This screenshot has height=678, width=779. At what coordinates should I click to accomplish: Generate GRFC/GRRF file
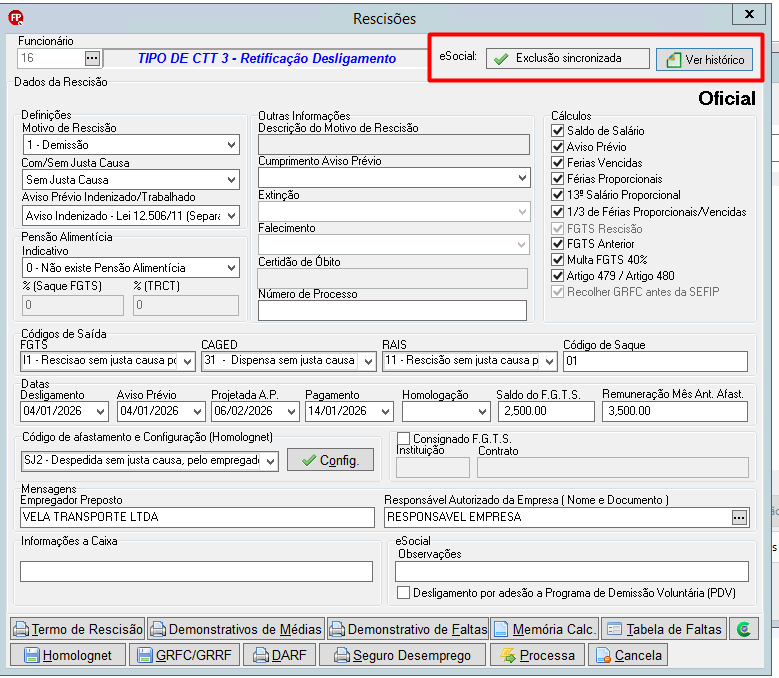click(184, 655)
